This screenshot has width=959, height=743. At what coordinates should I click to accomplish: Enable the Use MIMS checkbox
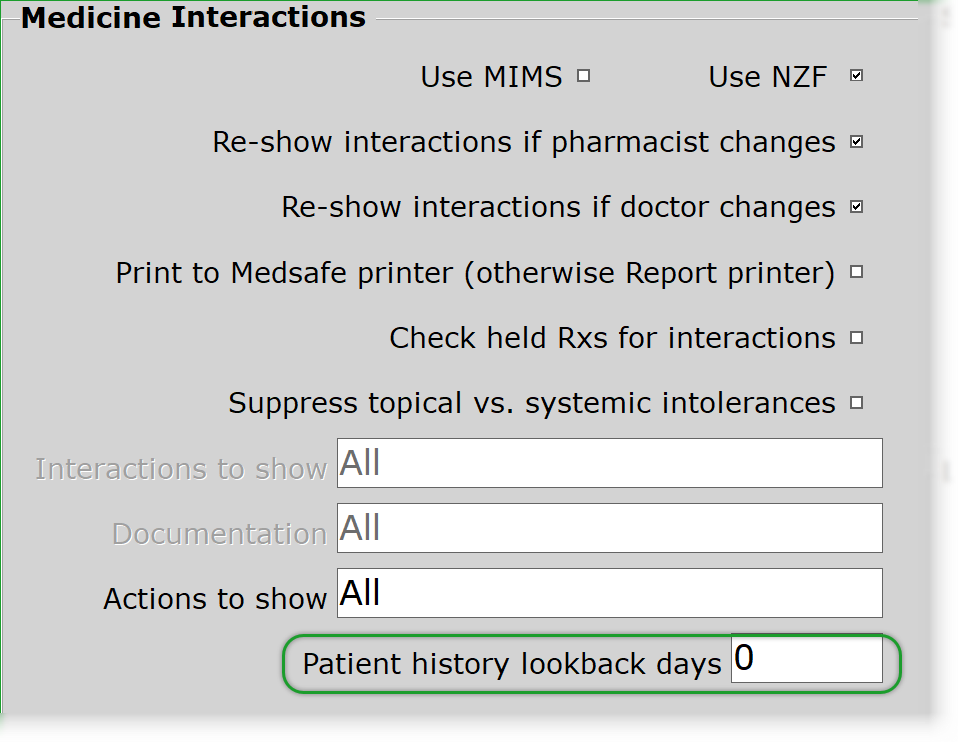[x=584, y=76]
